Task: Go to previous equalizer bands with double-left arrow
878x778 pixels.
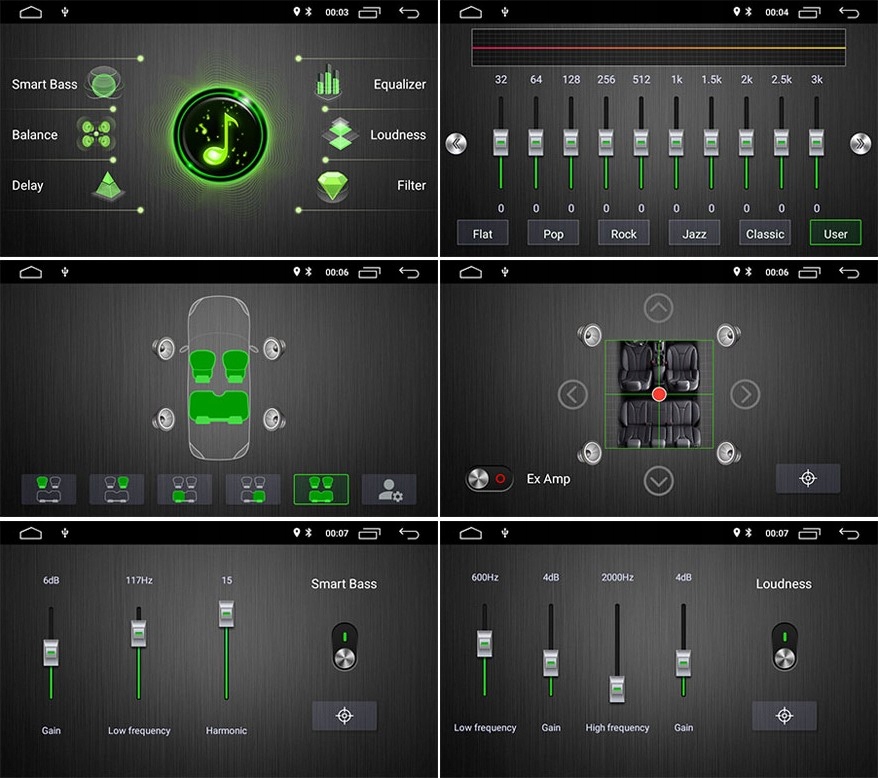Action: pos(456,143)
